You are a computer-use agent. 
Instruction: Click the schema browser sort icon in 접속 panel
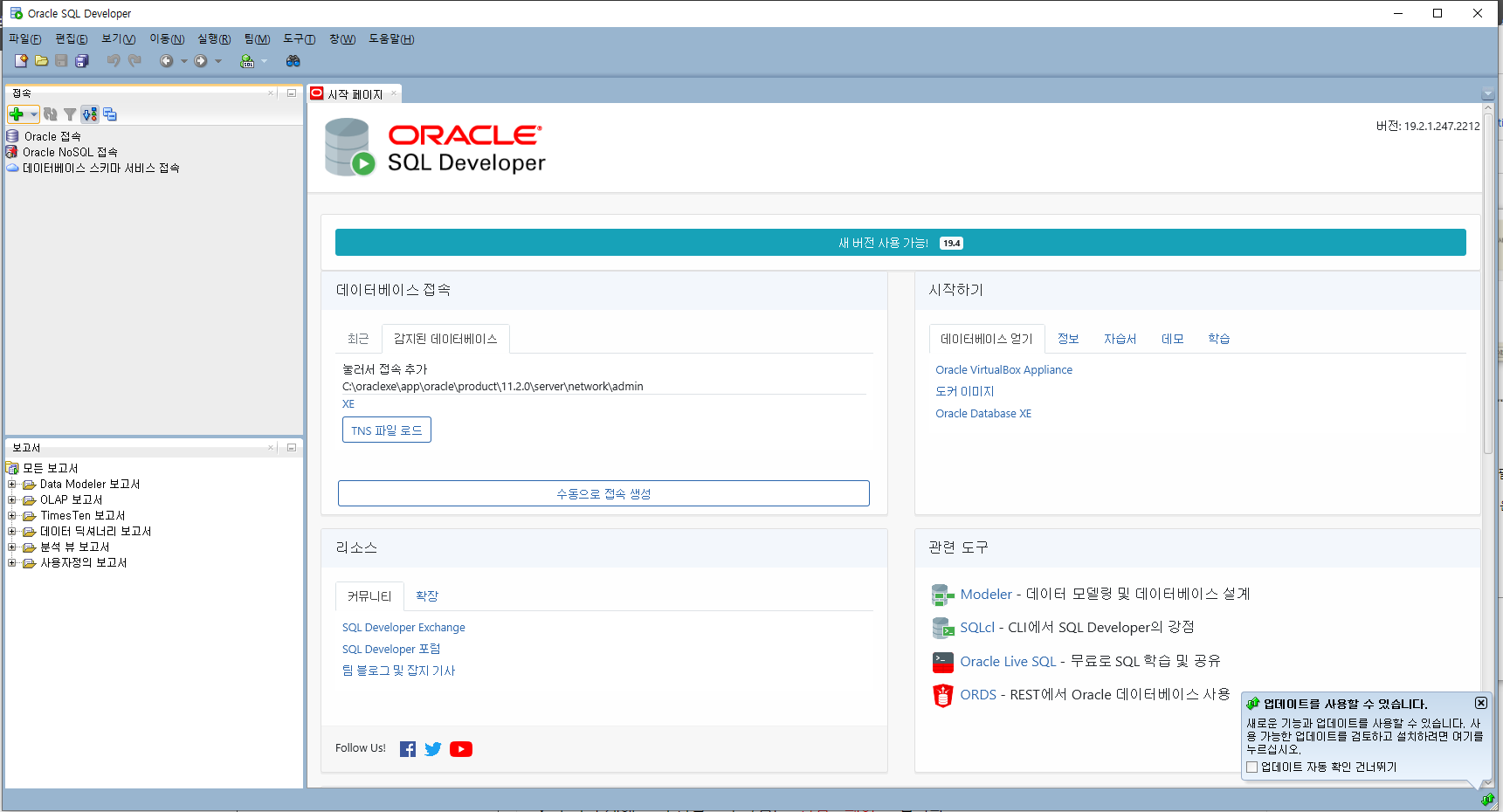90,114
